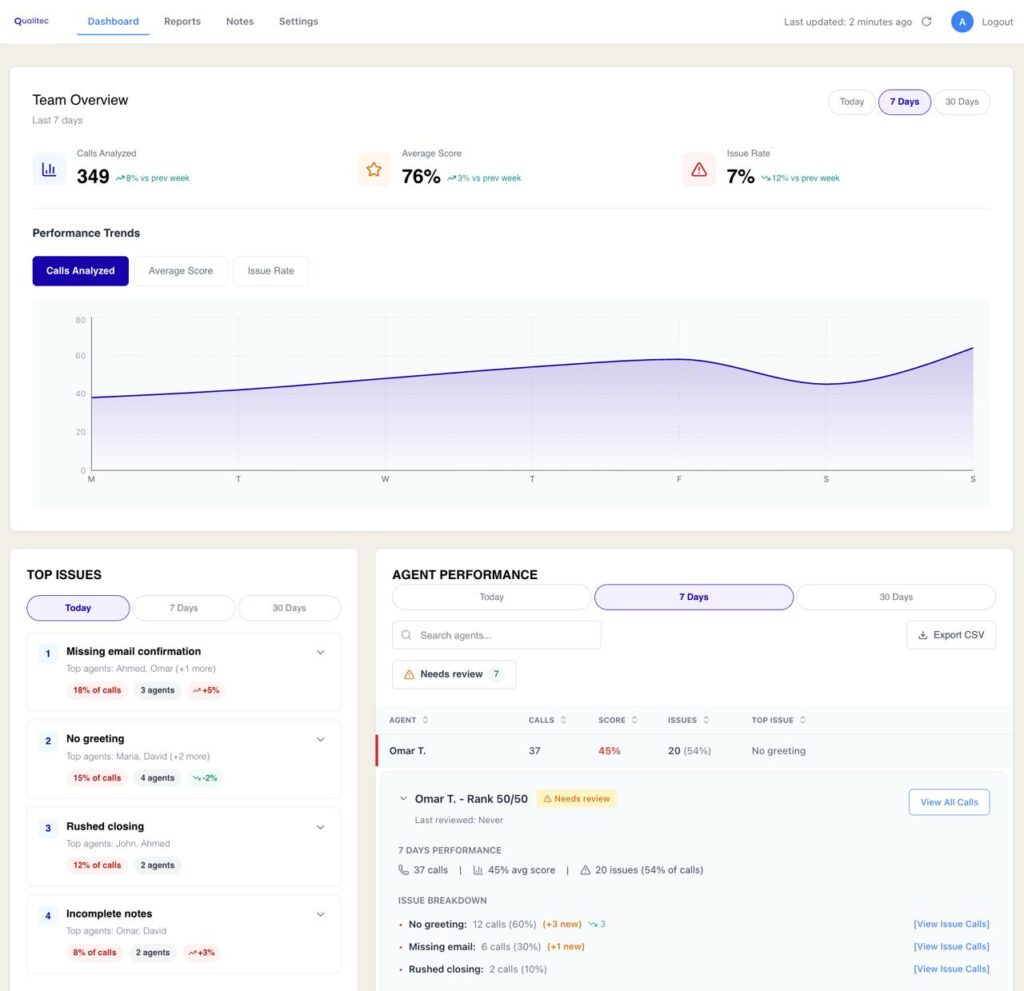Collapse the Omar T. rank details panel
Viewport: 1024px width, 991px height.
pos(403,799)
